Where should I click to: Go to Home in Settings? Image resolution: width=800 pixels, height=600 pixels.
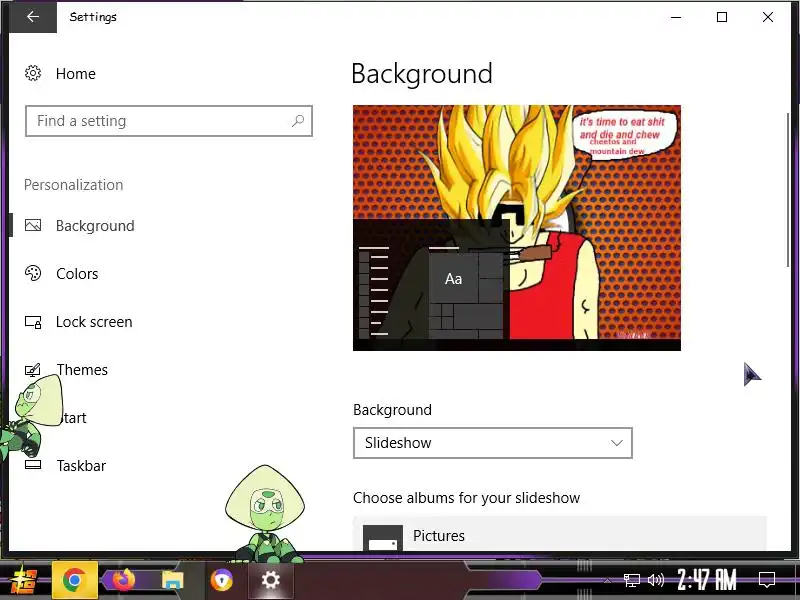click(76, 73)
